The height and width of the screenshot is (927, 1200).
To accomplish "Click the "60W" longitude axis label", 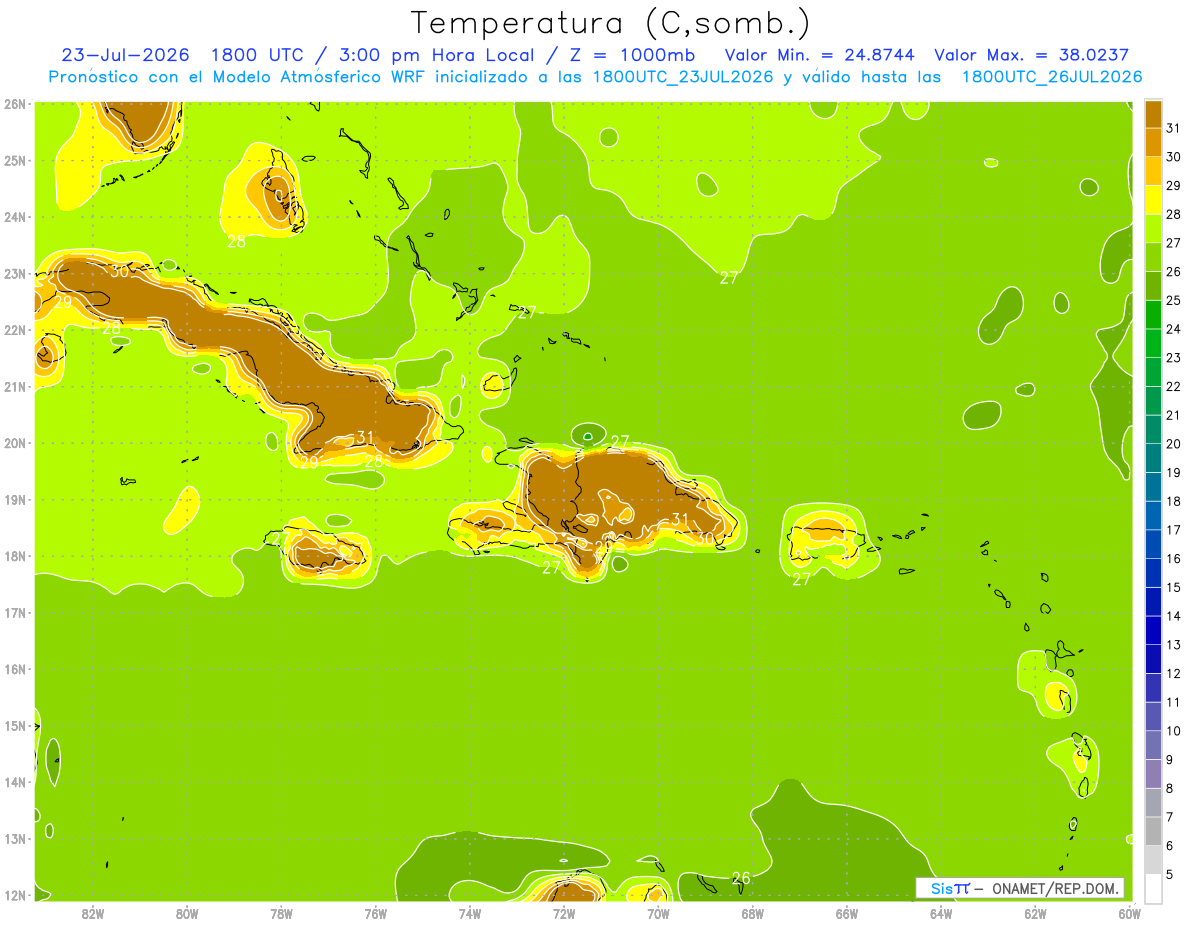I will point(1129,913).
